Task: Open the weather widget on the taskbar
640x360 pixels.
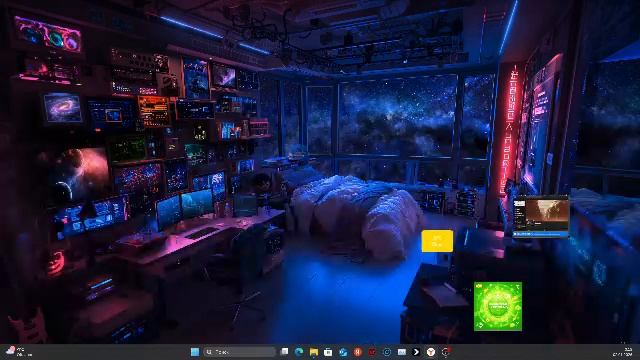Action: 20,352
